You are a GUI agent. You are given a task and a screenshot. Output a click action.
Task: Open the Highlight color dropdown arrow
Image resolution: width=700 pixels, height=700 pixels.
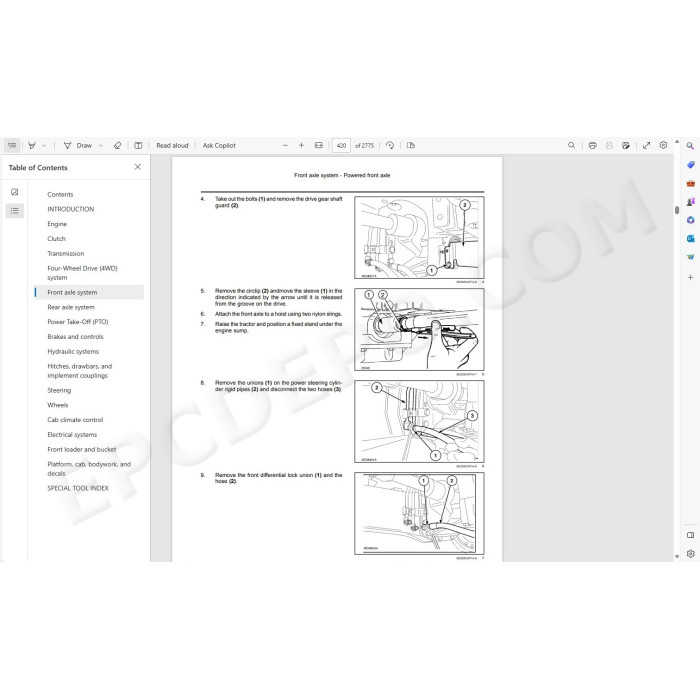[x=44, y=146]
